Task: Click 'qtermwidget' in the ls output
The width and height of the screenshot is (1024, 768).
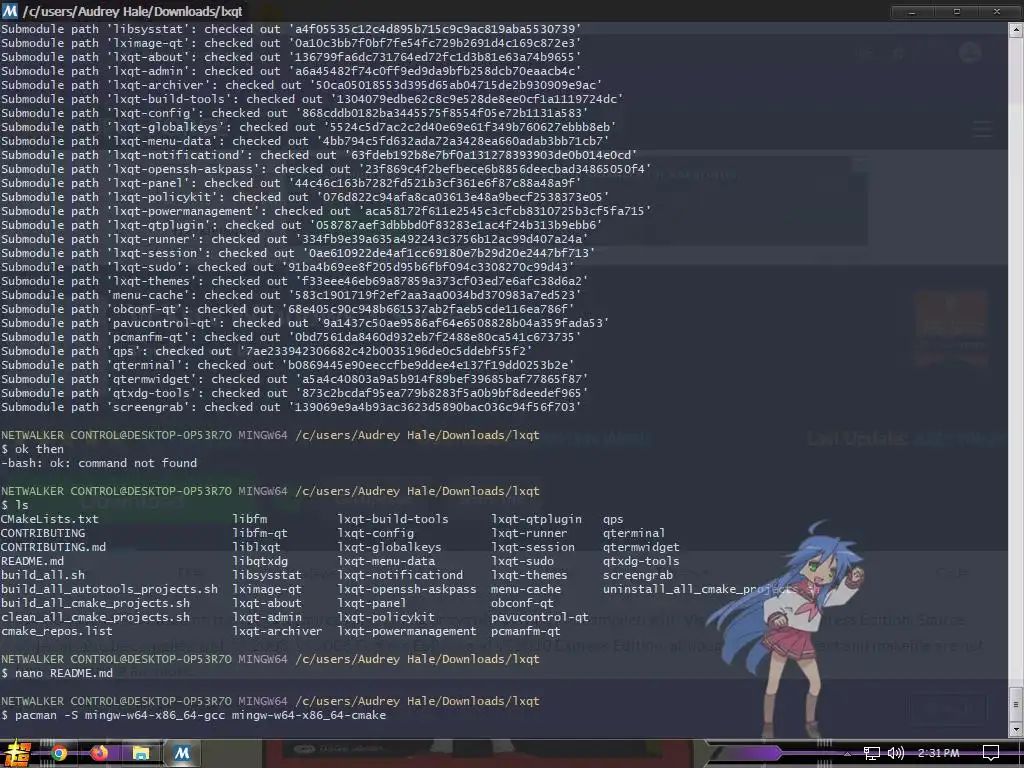Action: coord(641,547)
